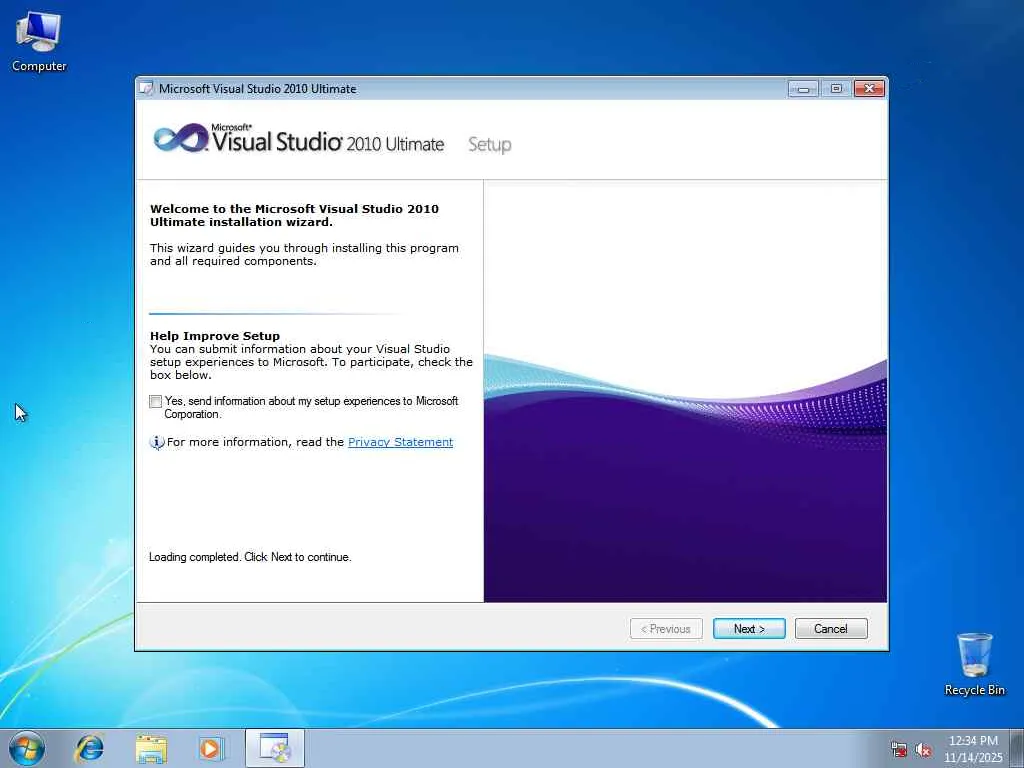Close the Visual Studio setup window
Viewport: 1024px width, 768px height.
pyautogui.click(x=869, y=89)
